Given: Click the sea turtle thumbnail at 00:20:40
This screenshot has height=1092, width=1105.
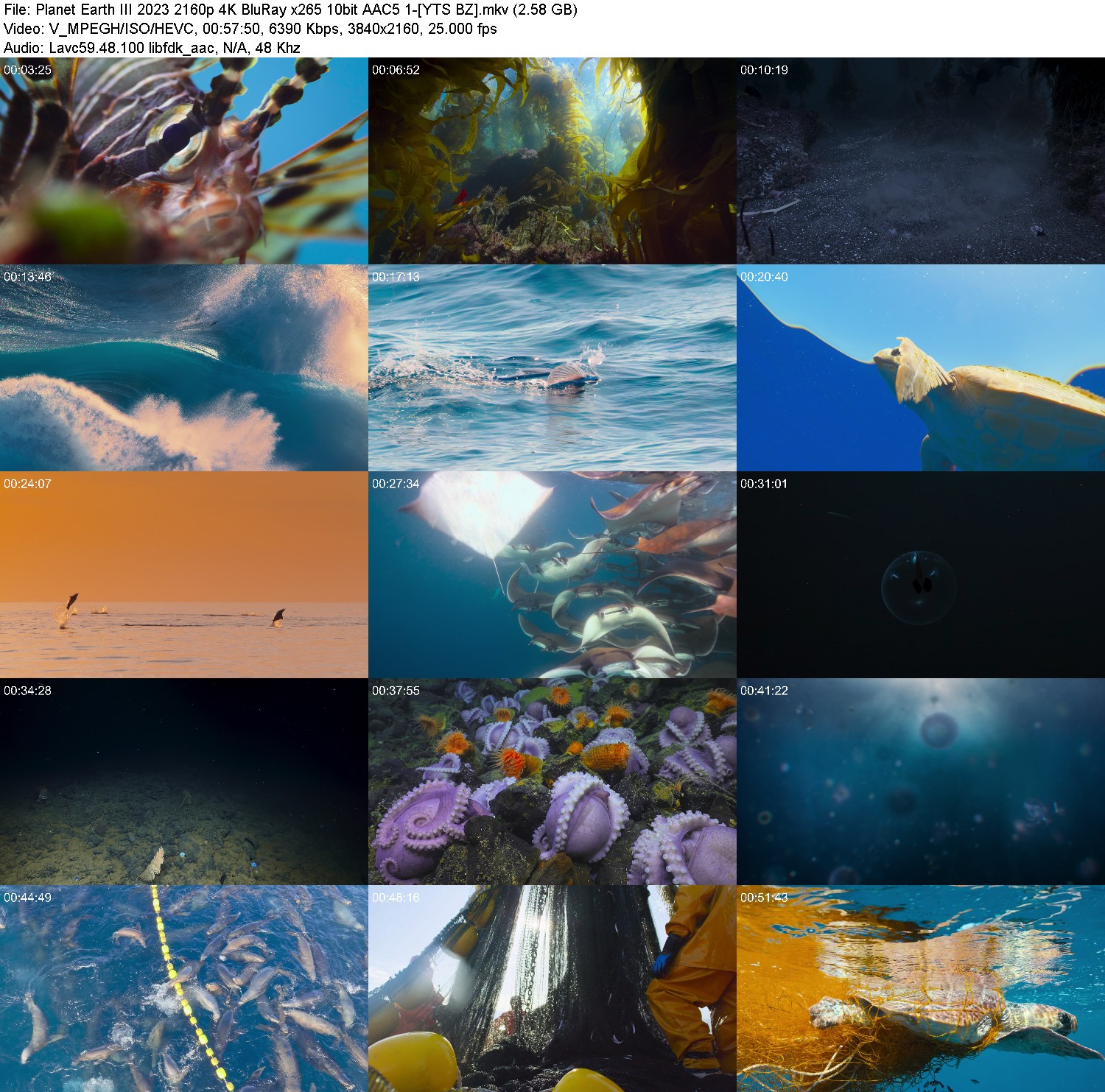Looking at the screenshot, I should click(921, 367).
